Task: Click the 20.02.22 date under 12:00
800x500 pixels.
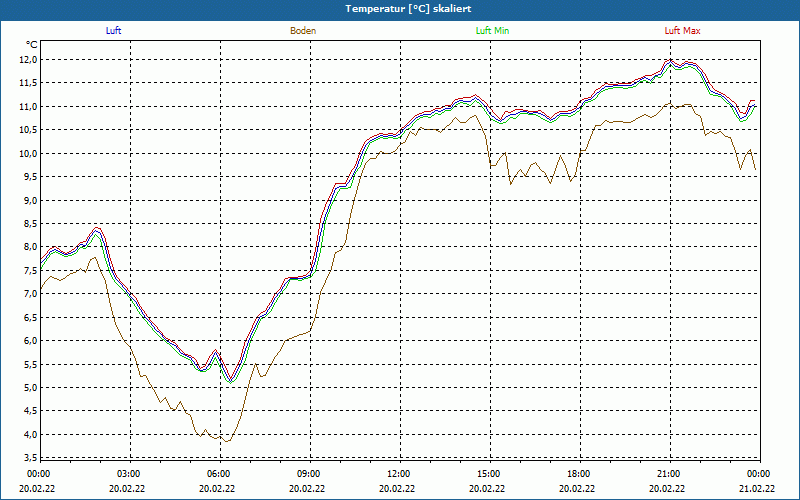Action: pyautogui.click(x=397, y=488)
